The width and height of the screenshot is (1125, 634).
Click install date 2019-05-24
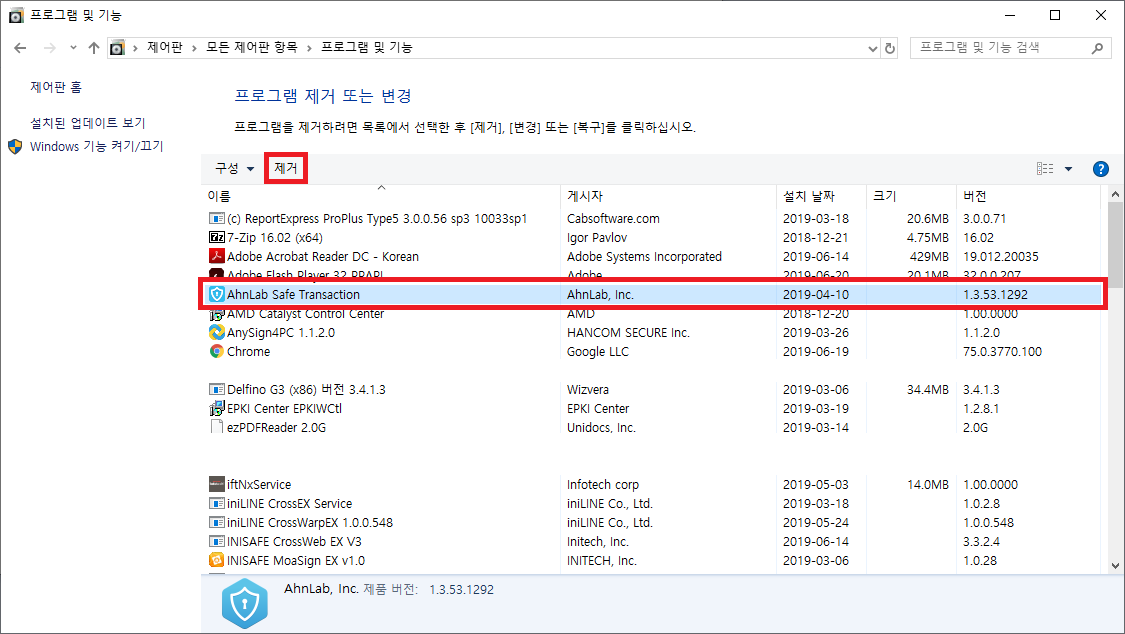point(816,522)
